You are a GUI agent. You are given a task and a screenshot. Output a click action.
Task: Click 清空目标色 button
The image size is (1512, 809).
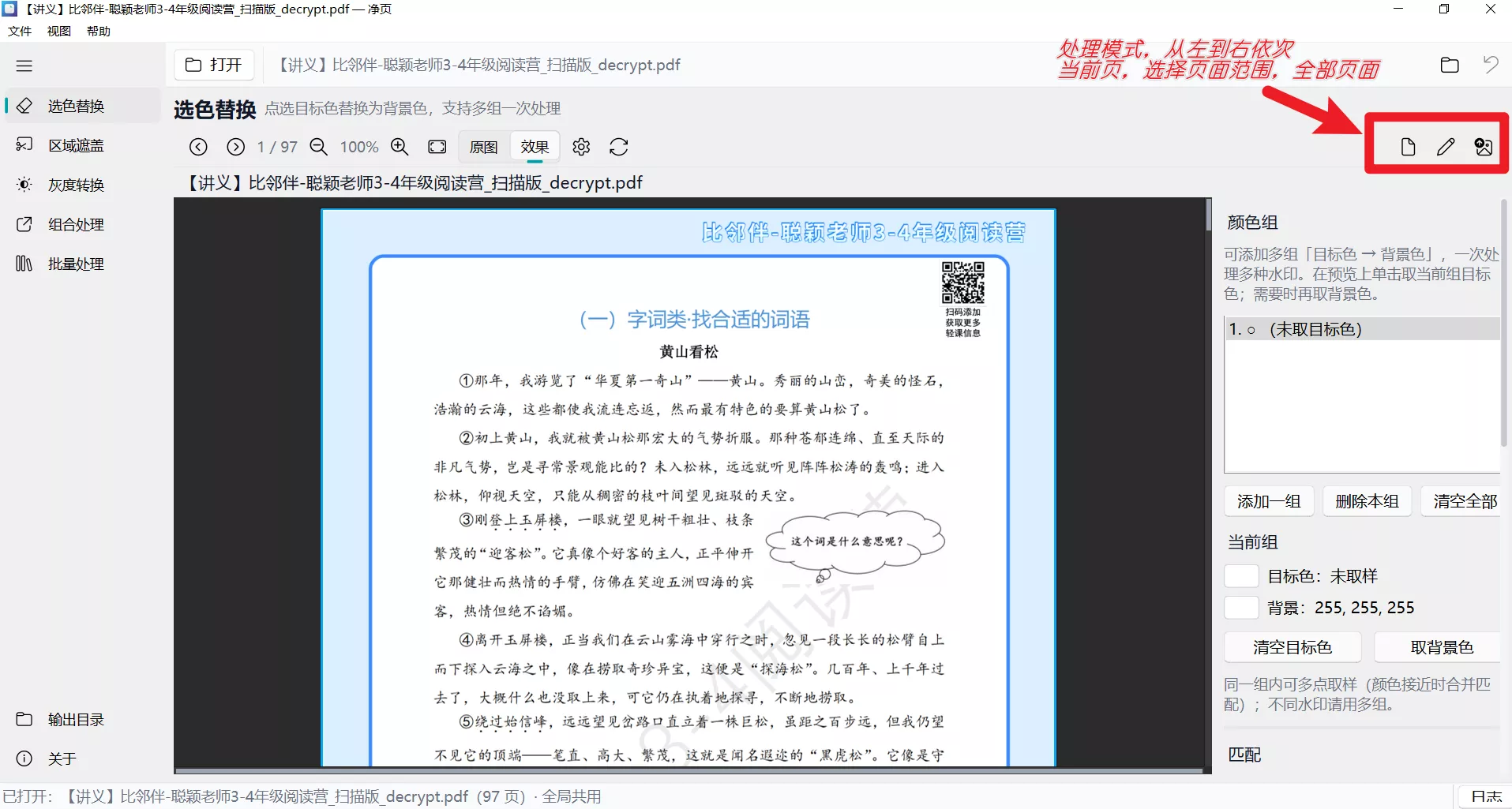(x=1293, y=647)
